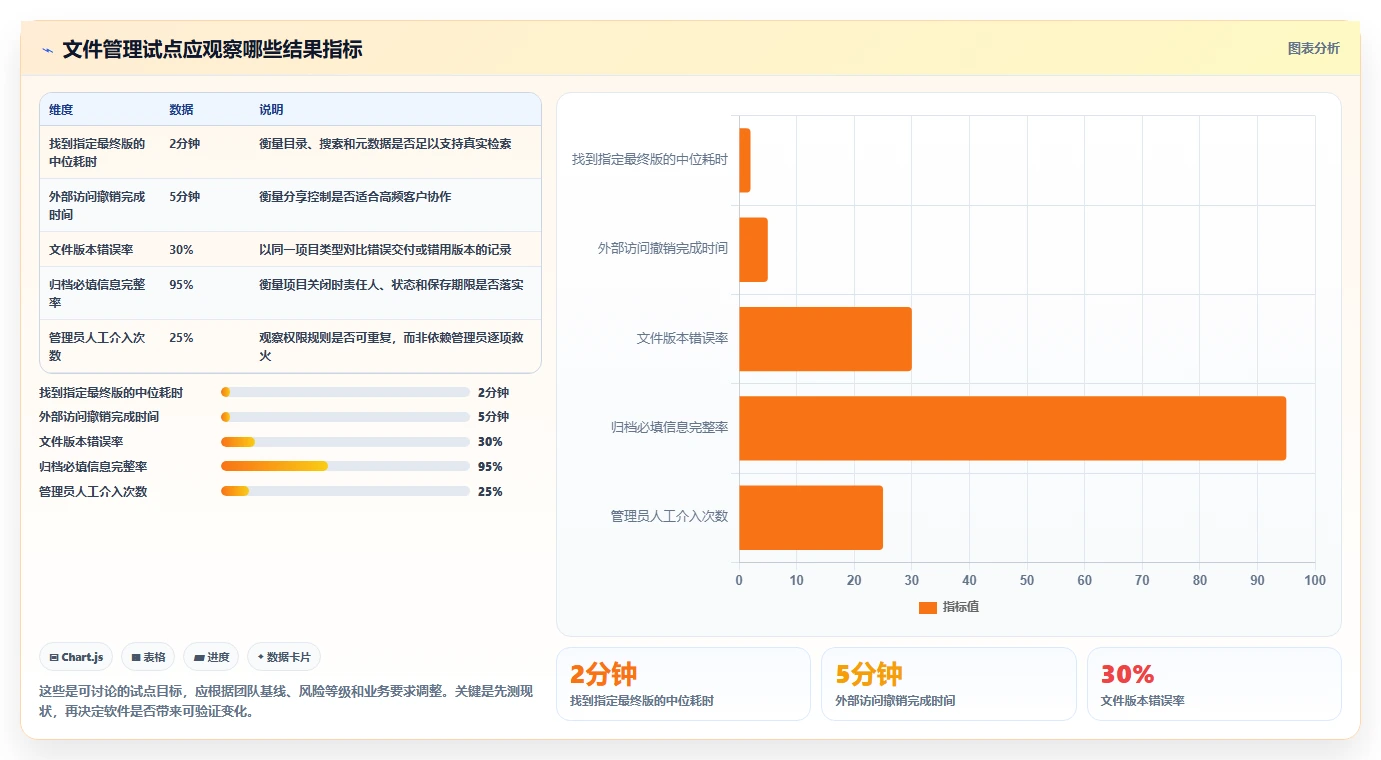Click the 归档必填信息完整率 progress bar
Image resolution: width=1381 pixels, height=760 pixels.
[x=345, y=467]
